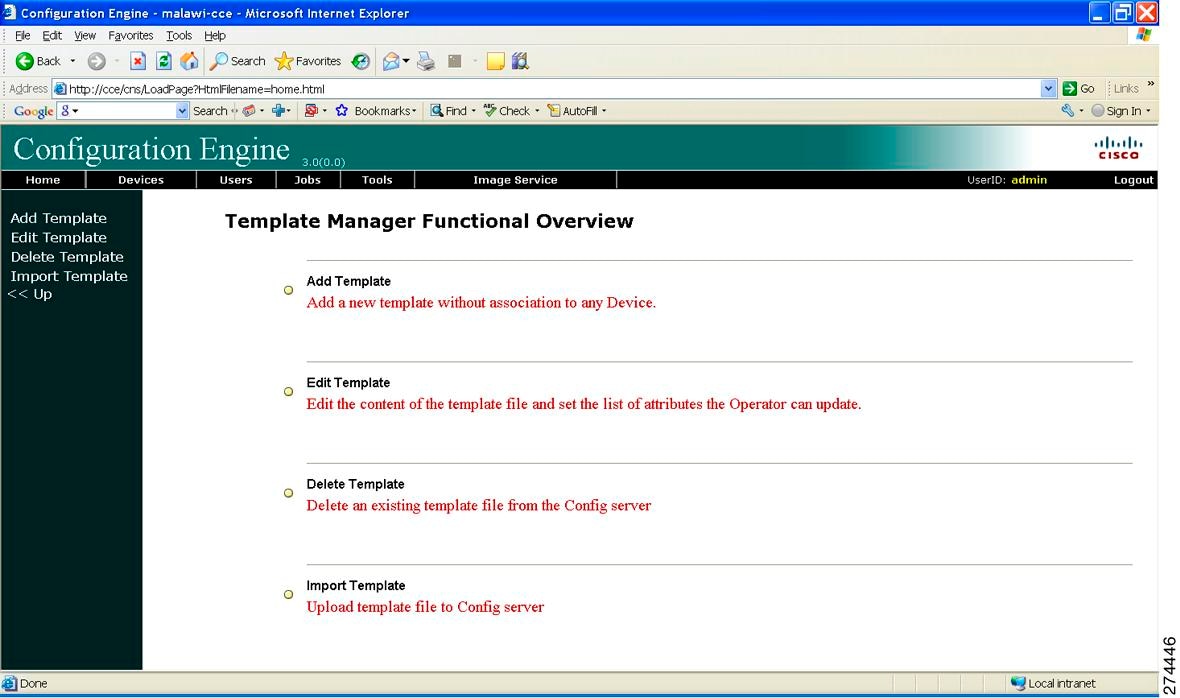Select the Jobs navigation tab
The height and width of the screenshot is (698, 1180).
[x=307, y=180]
